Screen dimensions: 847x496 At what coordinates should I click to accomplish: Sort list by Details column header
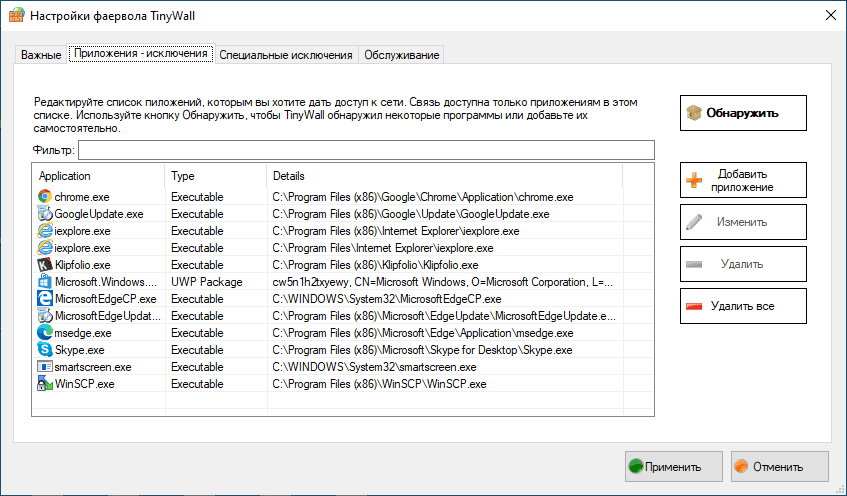pyautogui.click(x=445, y=176)
